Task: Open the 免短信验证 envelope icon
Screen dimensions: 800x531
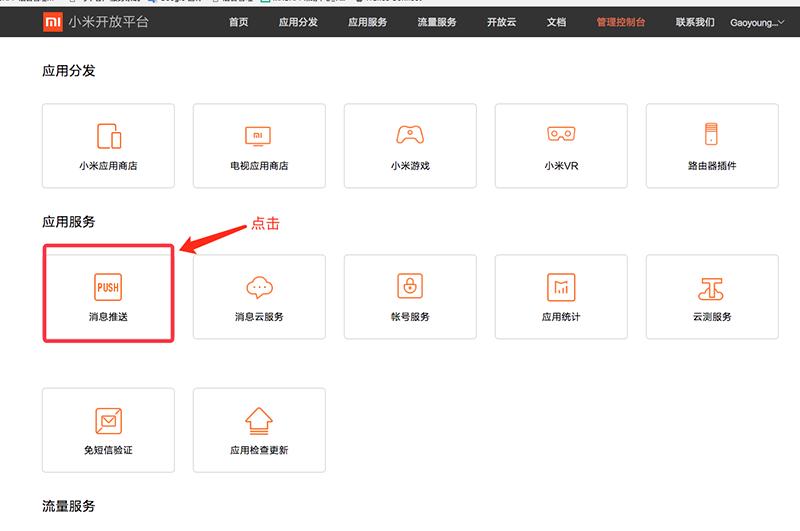Action: tap(108, 420)
